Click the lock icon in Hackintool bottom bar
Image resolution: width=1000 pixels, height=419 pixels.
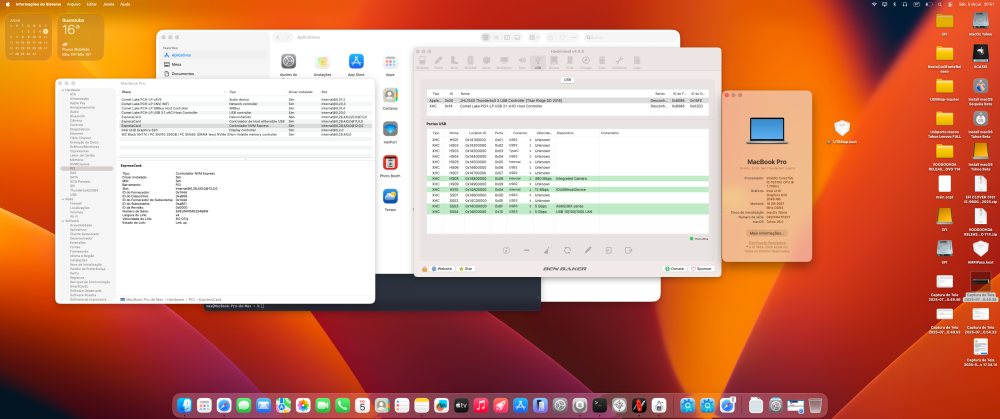[x=425, y=268]
